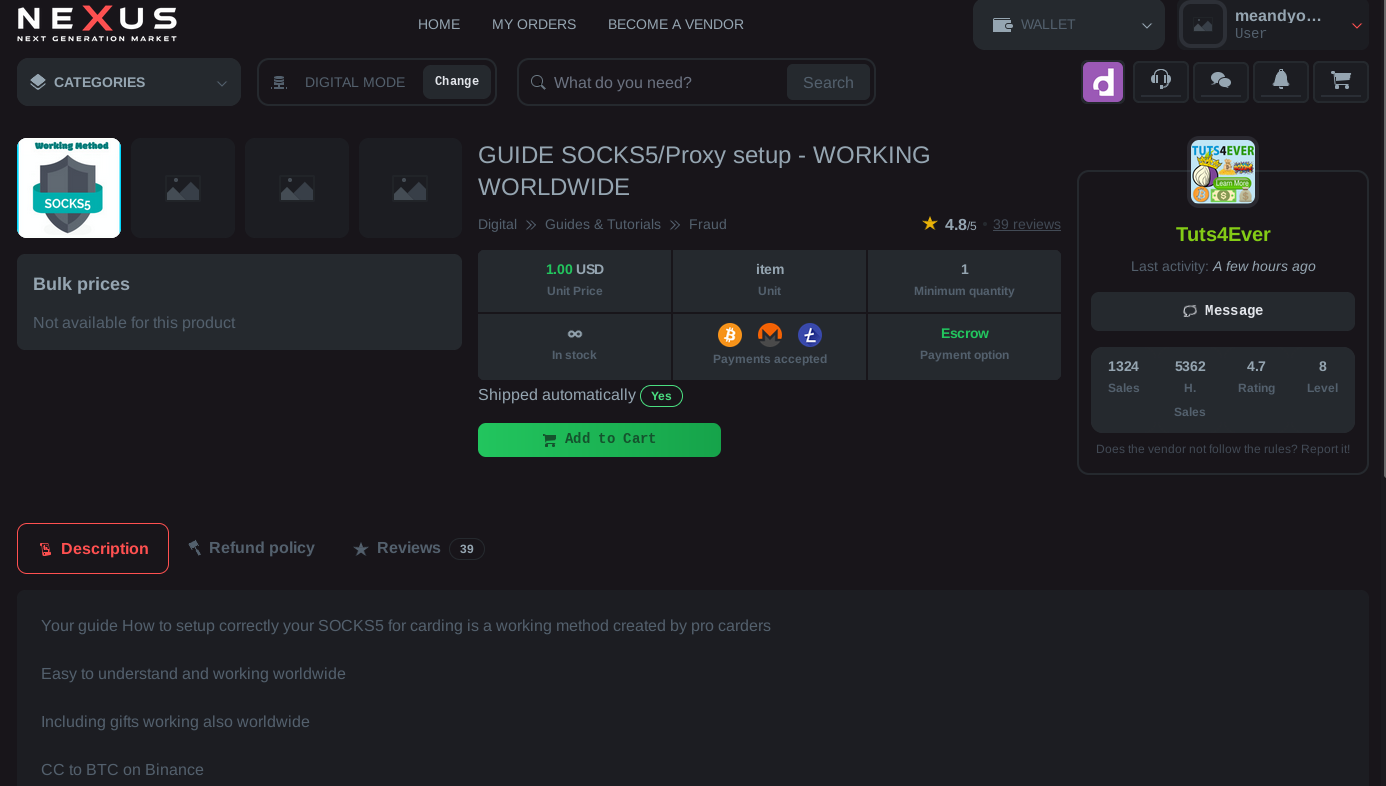This screenshot has width=1386, height=786.
Task: Select the SOCKS5 product thumbnail
Action: [69, 188]
